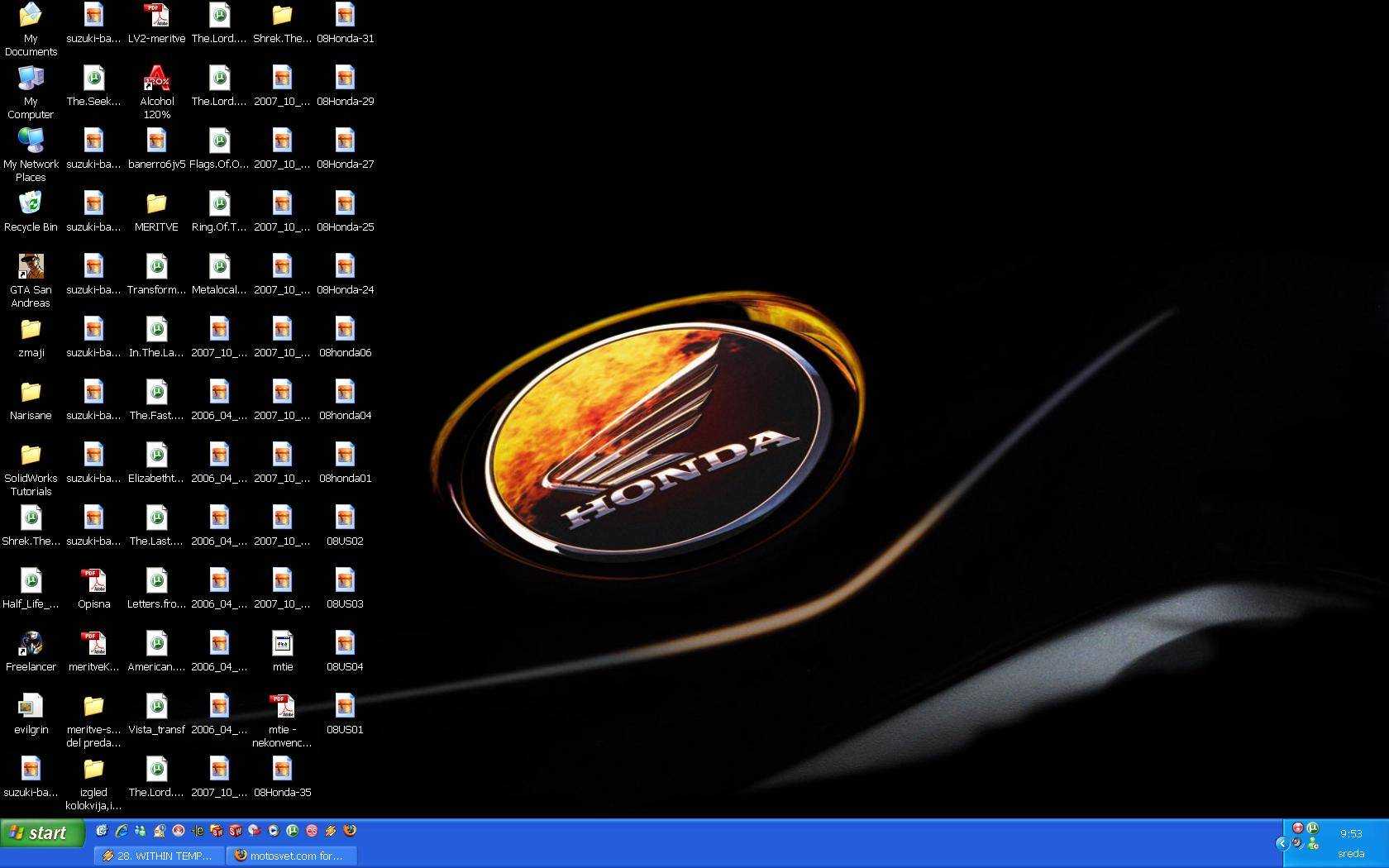This screenshot has height=868, width=1389.
Task: Select the 08US01 image file
Action: 345,714
